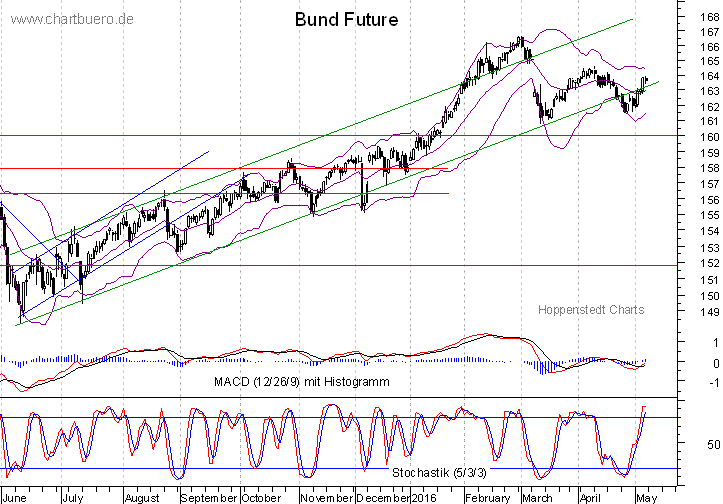Click the www.chartbuero.de website text
The height and width of the screenshot is (504, 723).
point(72,19)
